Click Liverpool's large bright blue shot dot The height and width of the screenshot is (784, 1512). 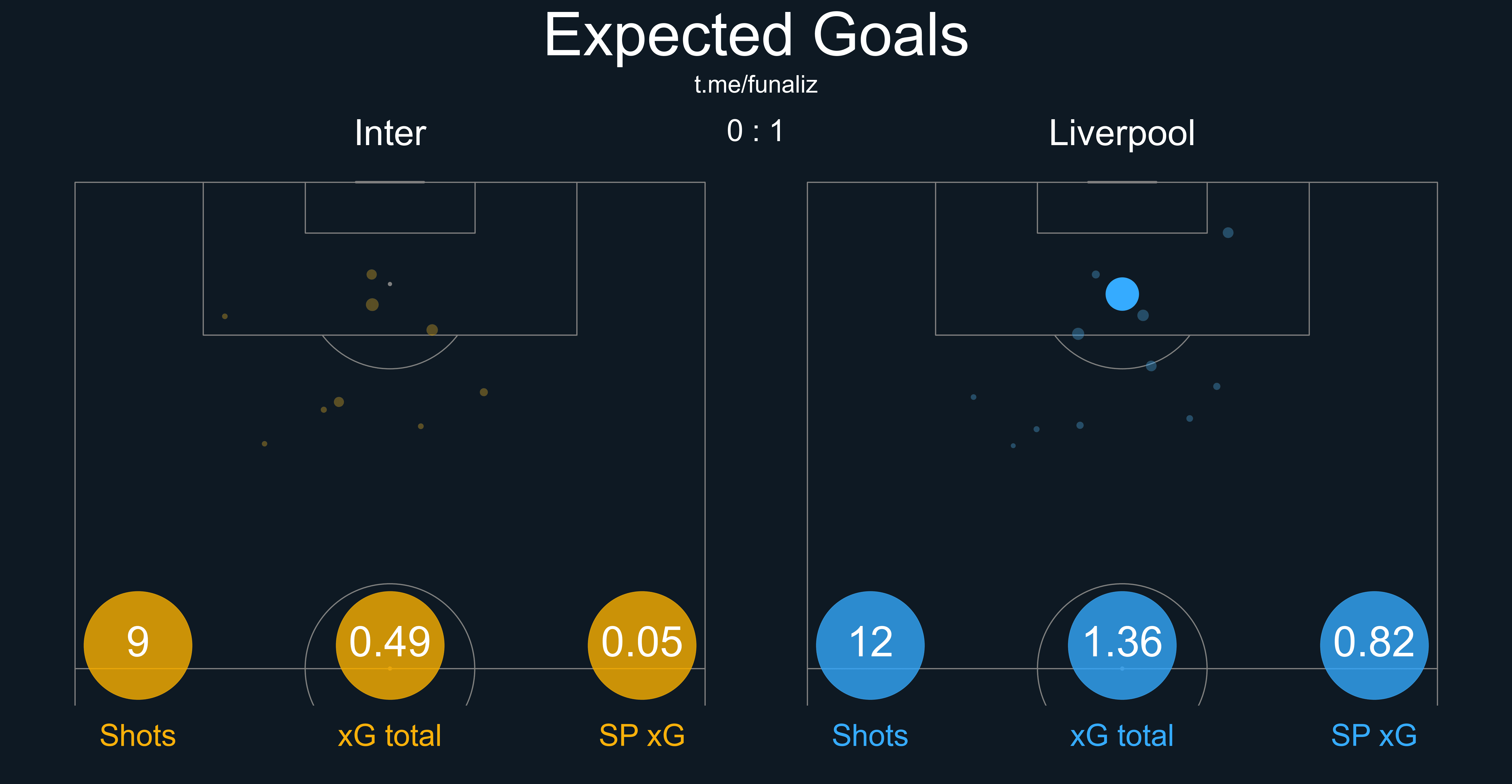1122,294
